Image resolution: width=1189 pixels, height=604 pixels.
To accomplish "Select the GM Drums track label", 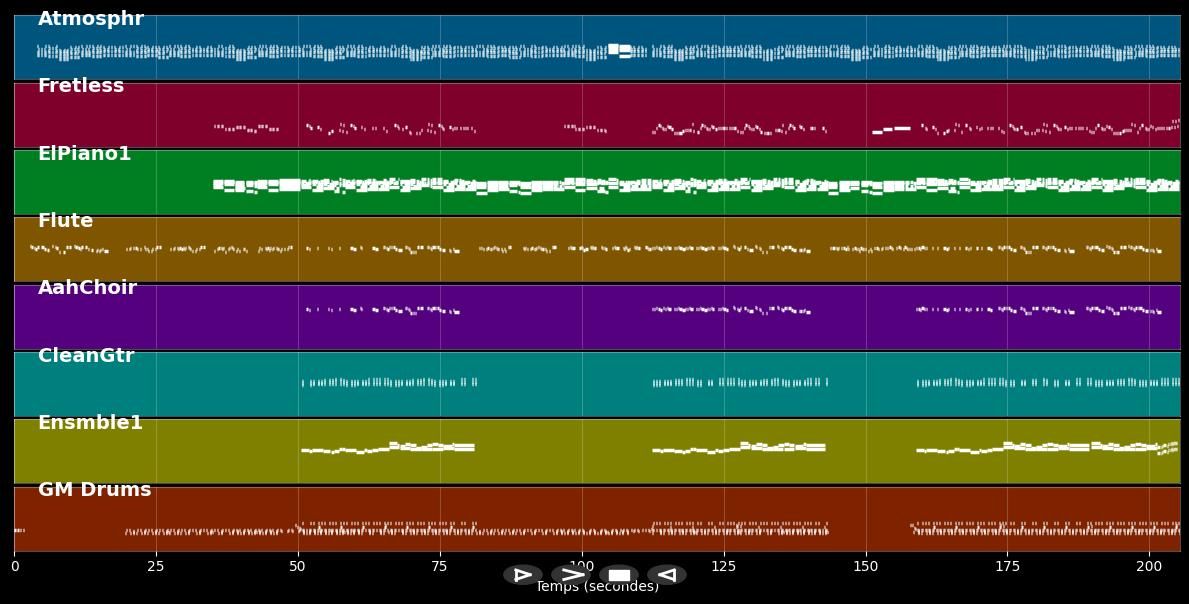I will click(x=94, y=490).
